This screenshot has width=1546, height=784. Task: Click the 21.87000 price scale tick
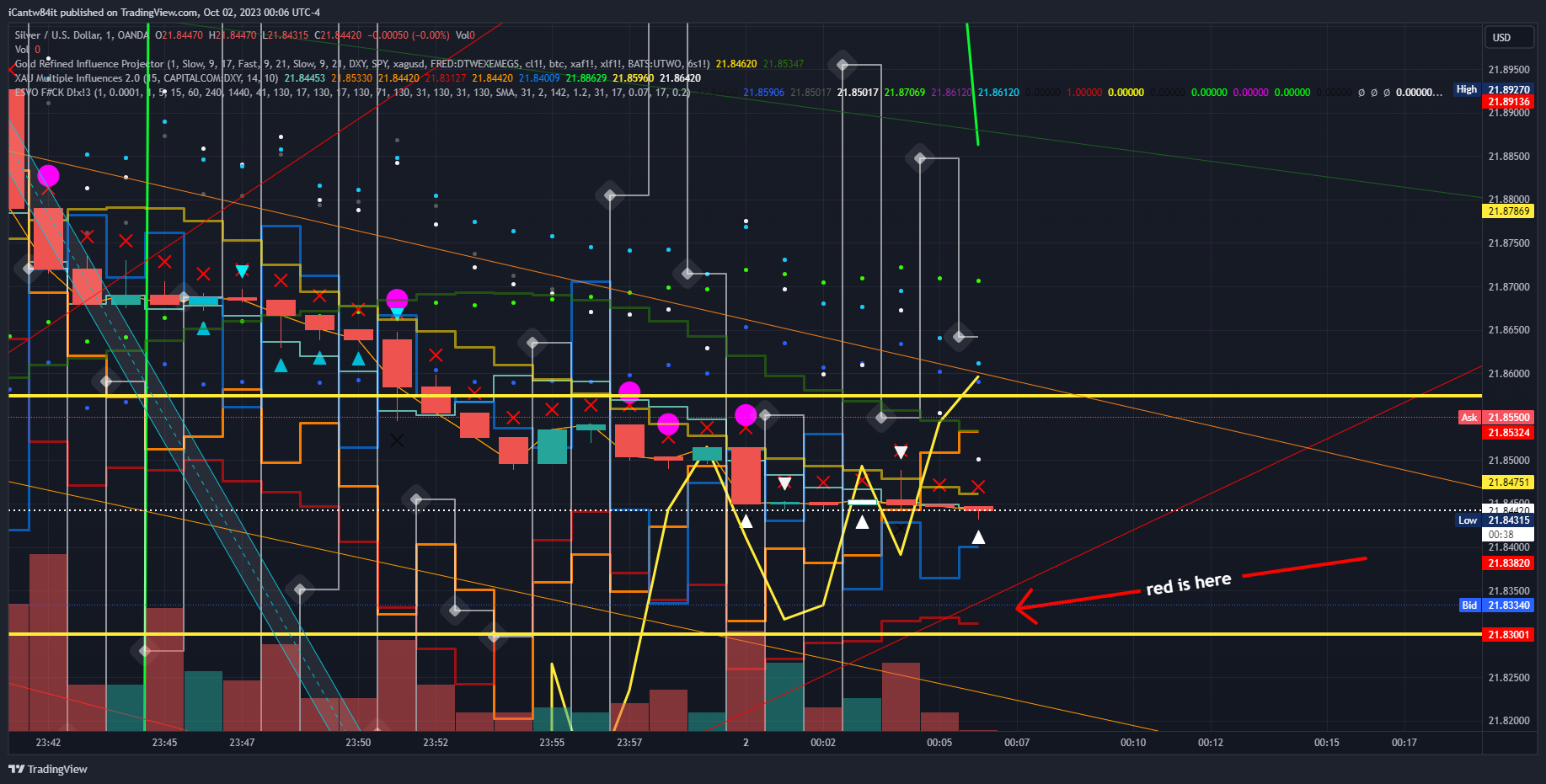(x=1508, y=287)
